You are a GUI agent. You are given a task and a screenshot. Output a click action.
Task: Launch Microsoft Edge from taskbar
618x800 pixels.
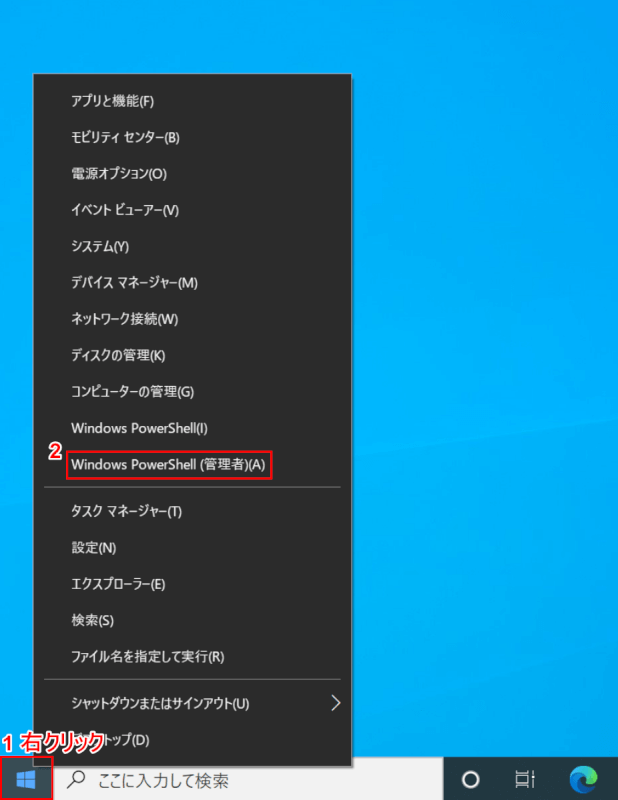583,780
